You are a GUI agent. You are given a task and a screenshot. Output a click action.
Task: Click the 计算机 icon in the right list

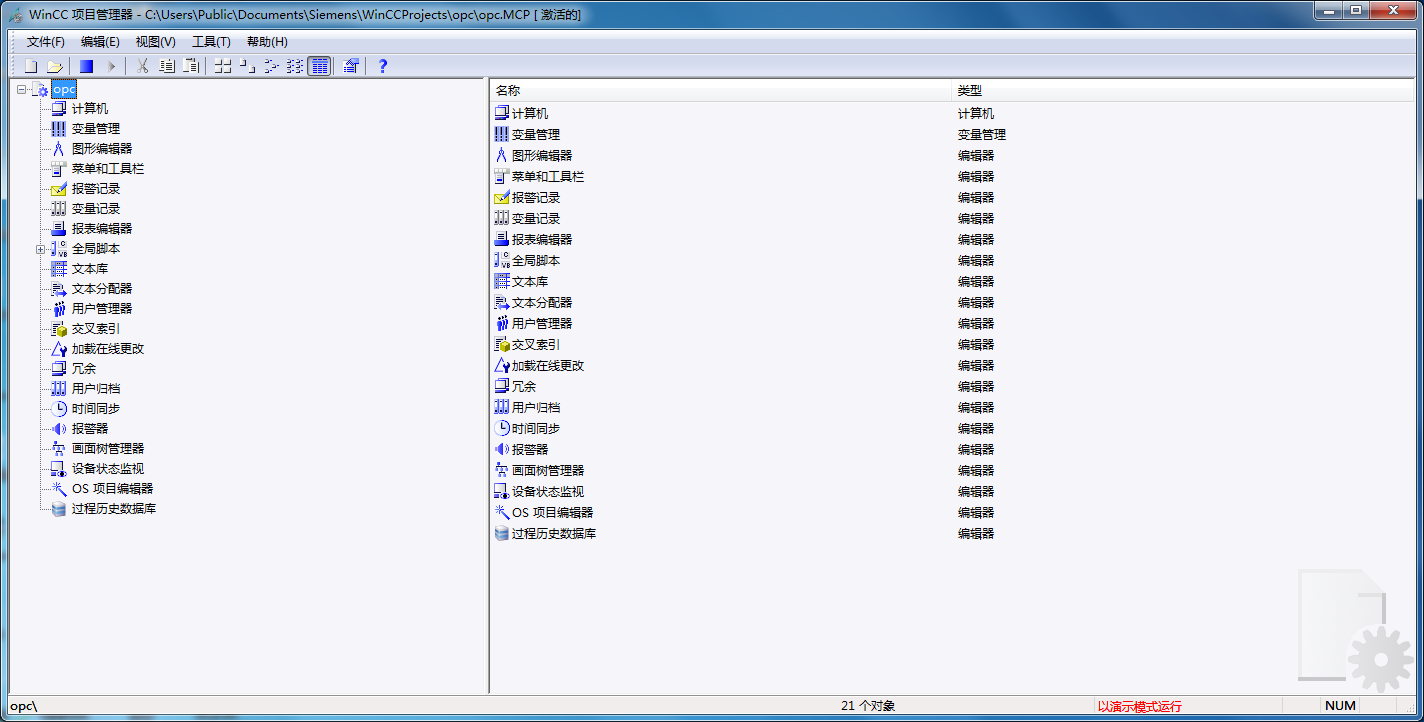(x=502, y=114)
